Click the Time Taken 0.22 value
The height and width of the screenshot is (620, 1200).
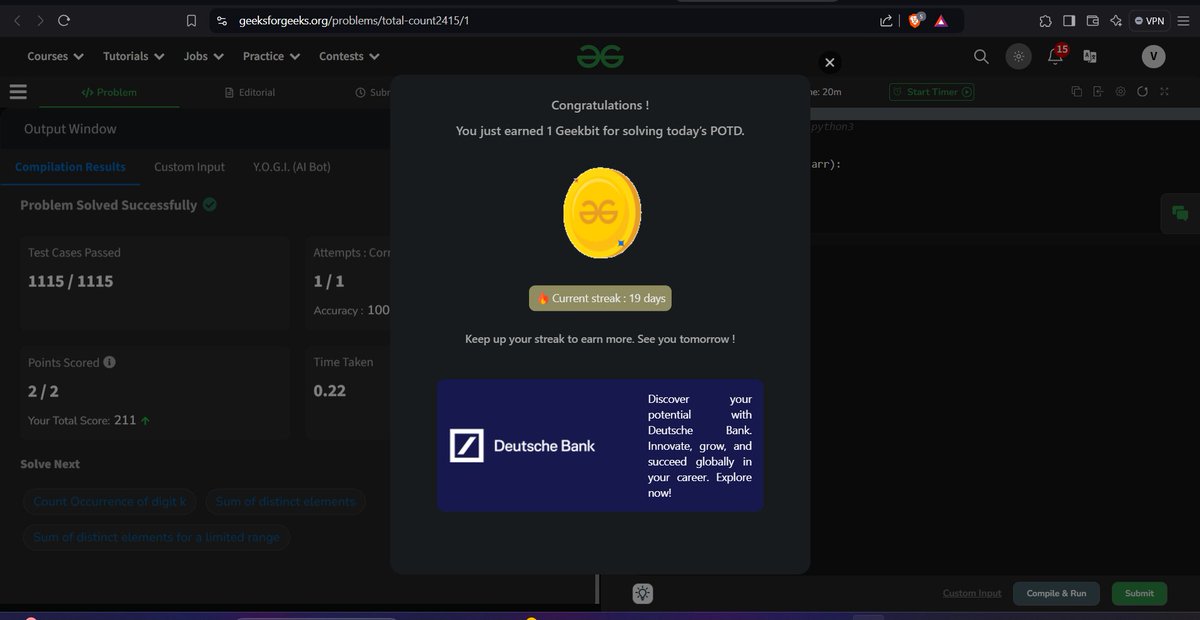click(x=330, y=390)
